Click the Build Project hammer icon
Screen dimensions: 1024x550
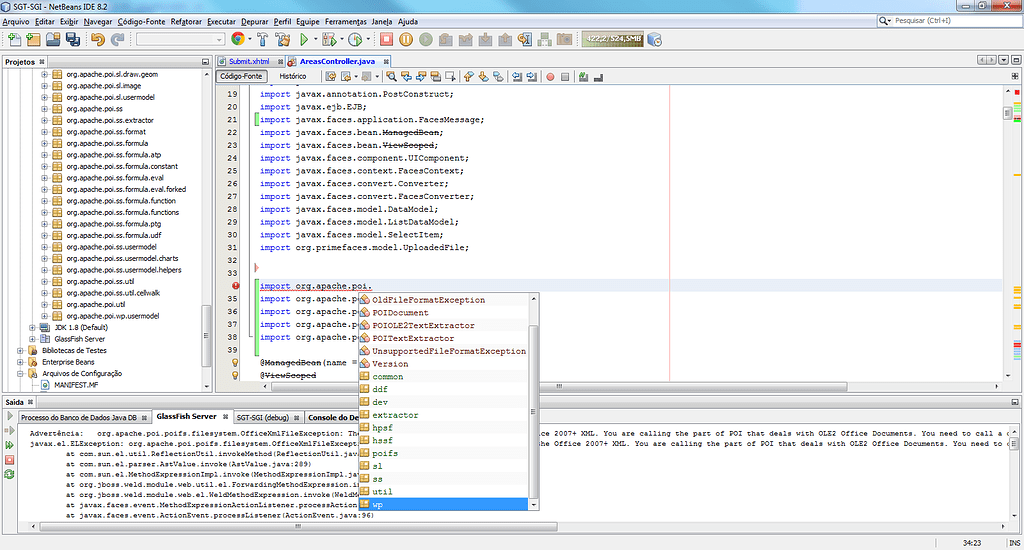[263, 40]
